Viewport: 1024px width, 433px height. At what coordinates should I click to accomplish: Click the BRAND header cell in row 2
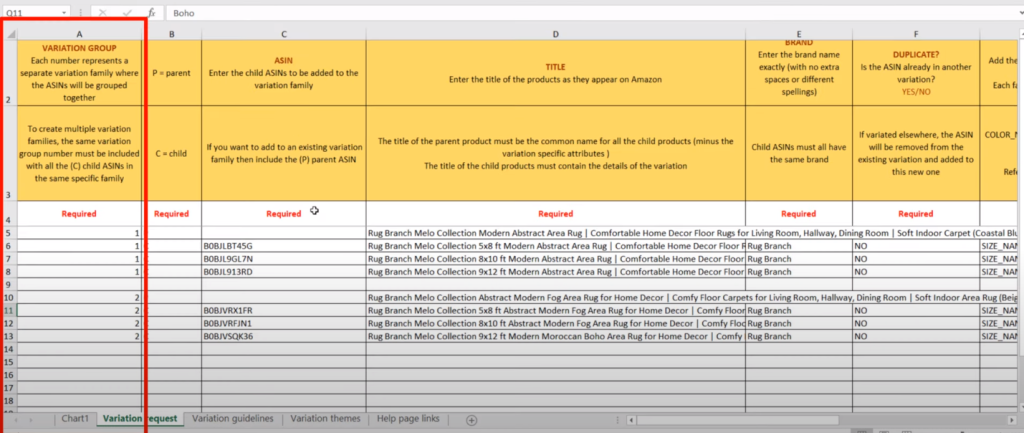[x=799, y=72]
